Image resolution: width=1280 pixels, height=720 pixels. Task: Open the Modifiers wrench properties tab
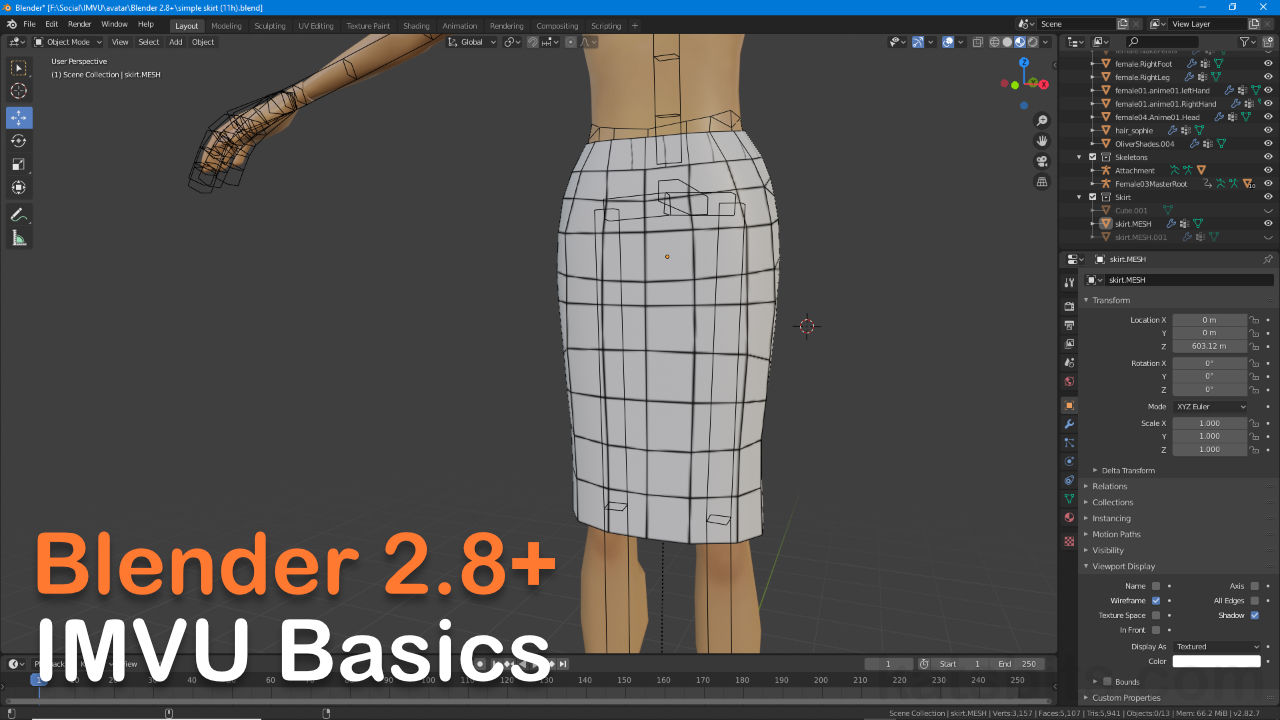pos(1069,424)
